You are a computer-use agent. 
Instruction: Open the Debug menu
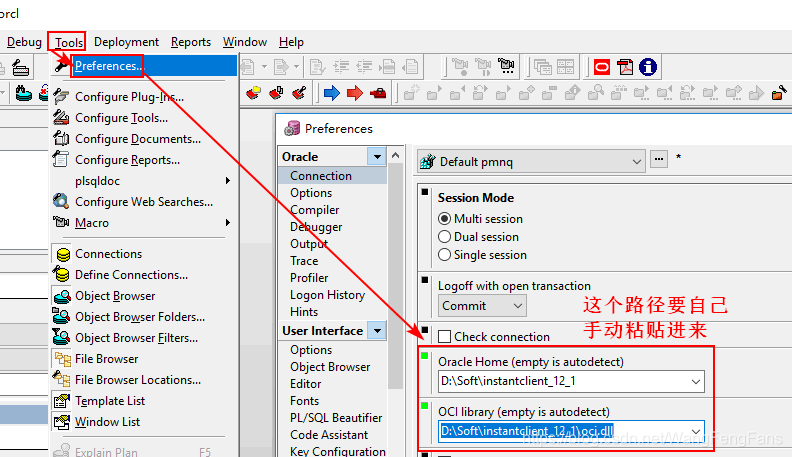pos(24,42)
